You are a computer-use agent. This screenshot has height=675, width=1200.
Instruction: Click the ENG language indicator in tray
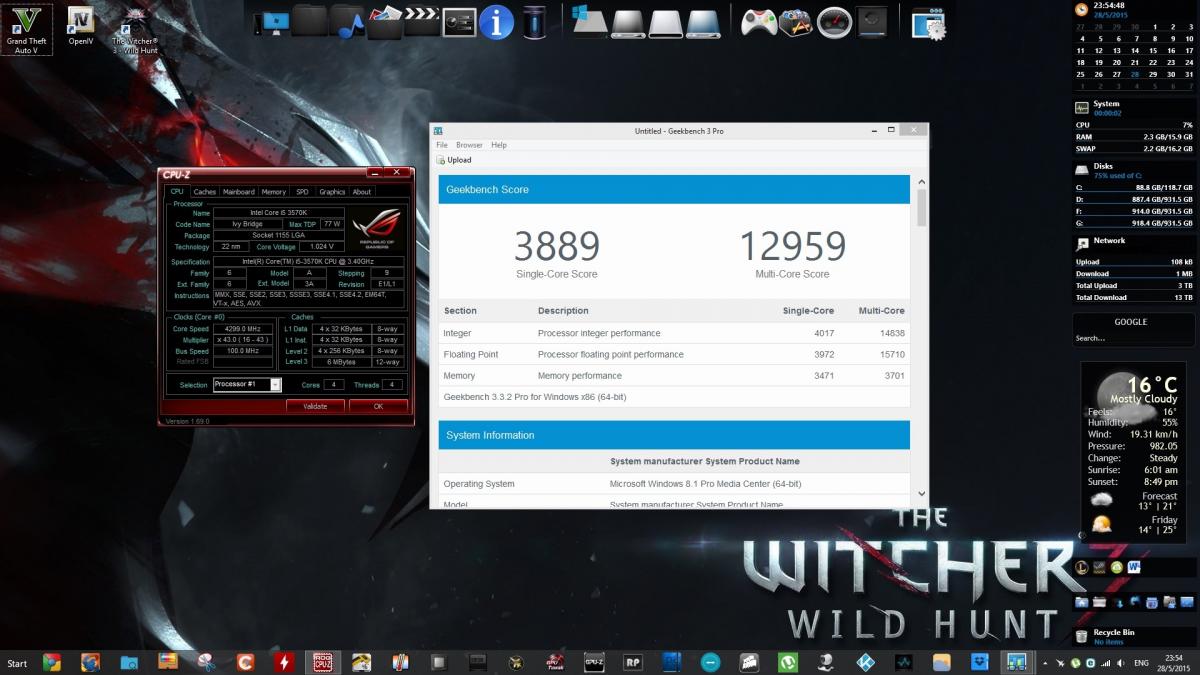pyautogui.click(x=1140, y=662)
